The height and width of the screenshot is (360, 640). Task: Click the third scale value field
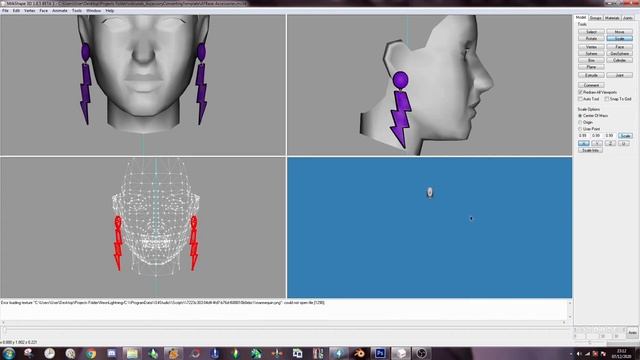point(610,136)
